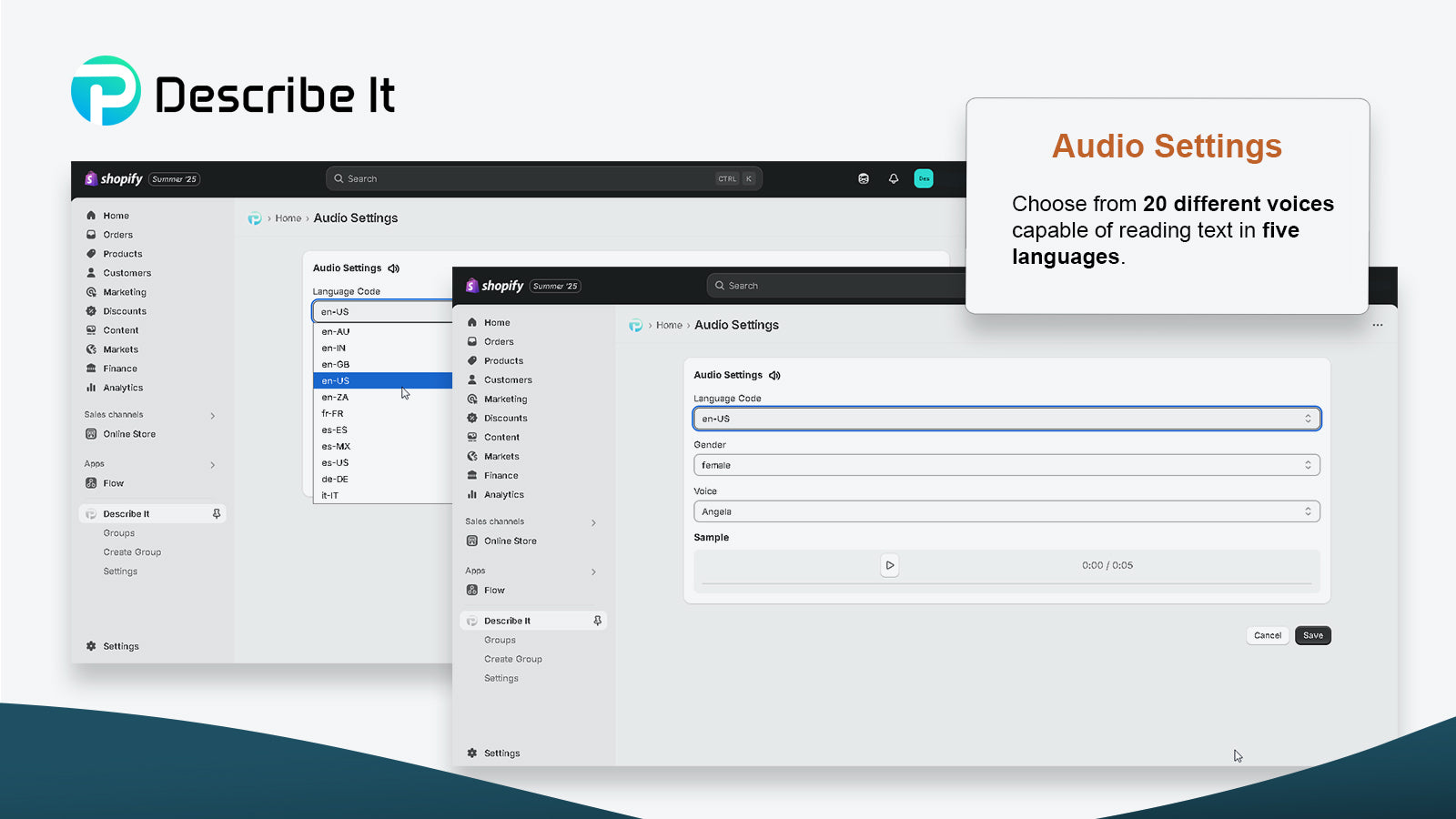The image size is (1456, 819).
Task: Open the notifications bell in the back window
Action: coord(894,178)
